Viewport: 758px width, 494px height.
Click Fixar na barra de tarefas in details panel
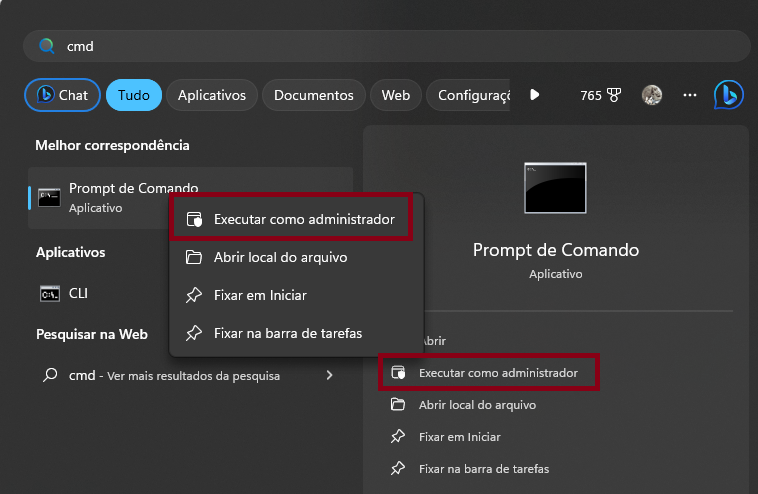(484, 468)
